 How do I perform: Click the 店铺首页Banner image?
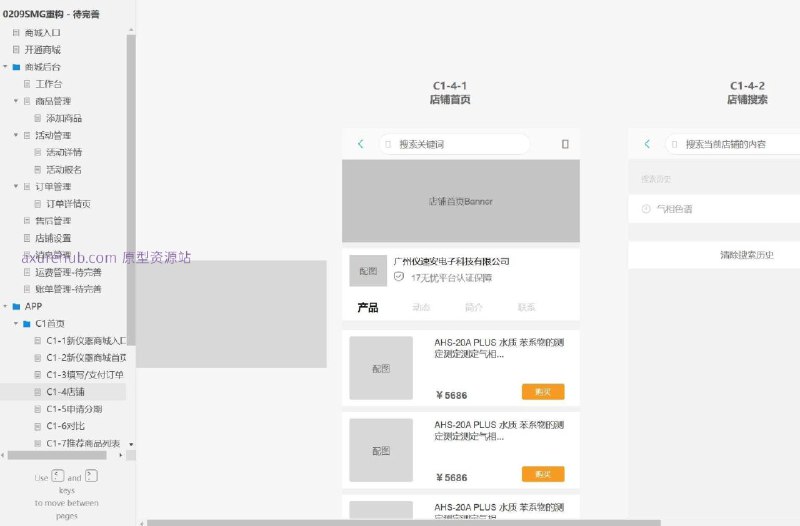click(x=461, y=201)
